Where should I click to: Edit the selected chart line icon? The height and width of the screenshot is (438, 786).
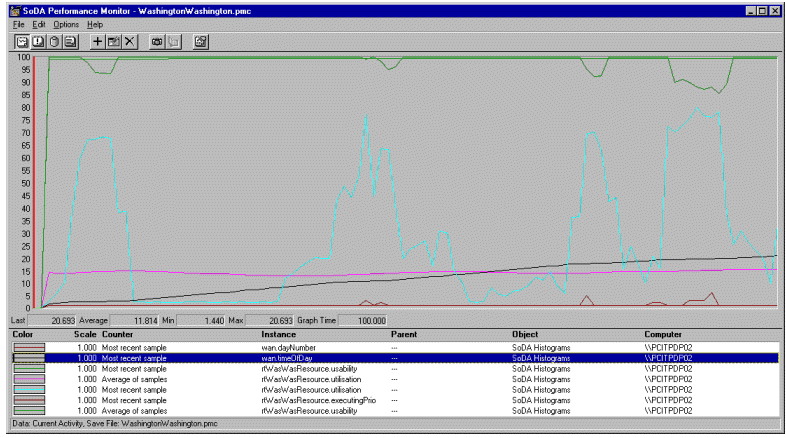113,42
